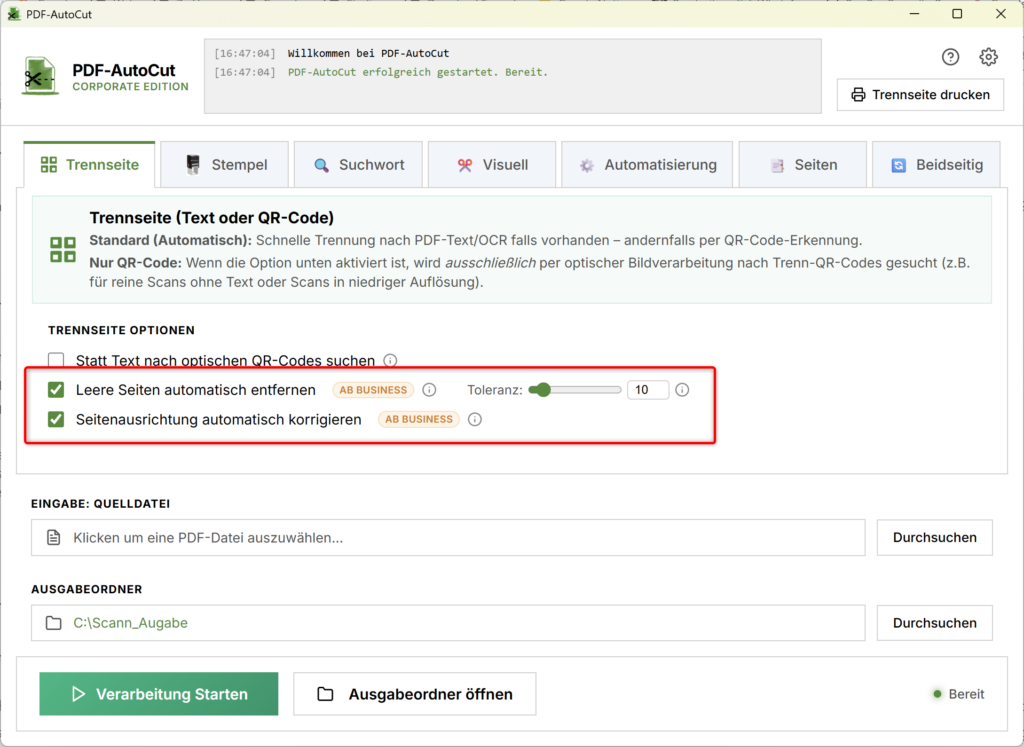Go to the Seiten tab
This screenshot has height=747, width=1024.
pos(803,165)
